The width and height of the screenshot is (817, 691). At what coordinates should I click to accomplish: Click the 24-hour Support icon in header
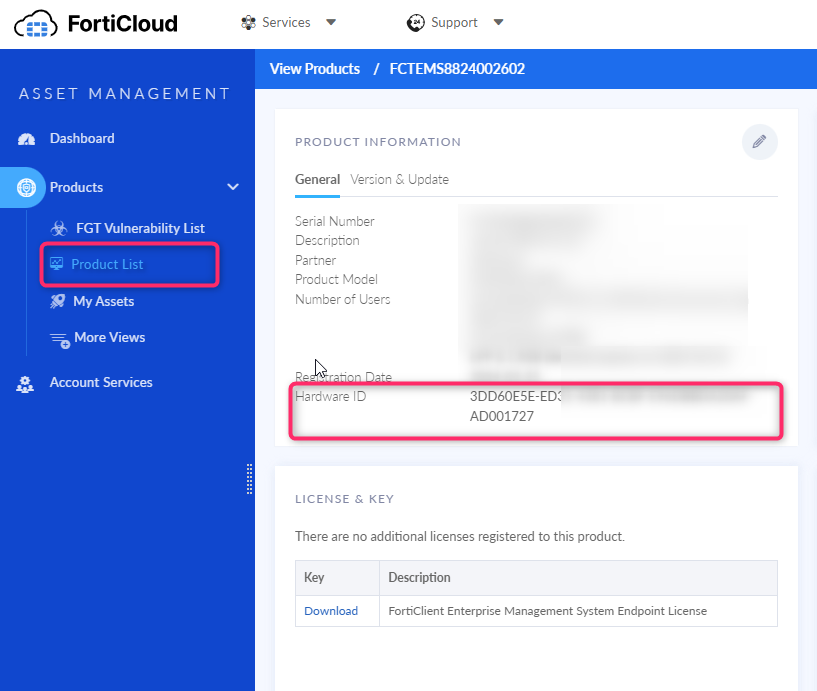(x=416, y=22)
